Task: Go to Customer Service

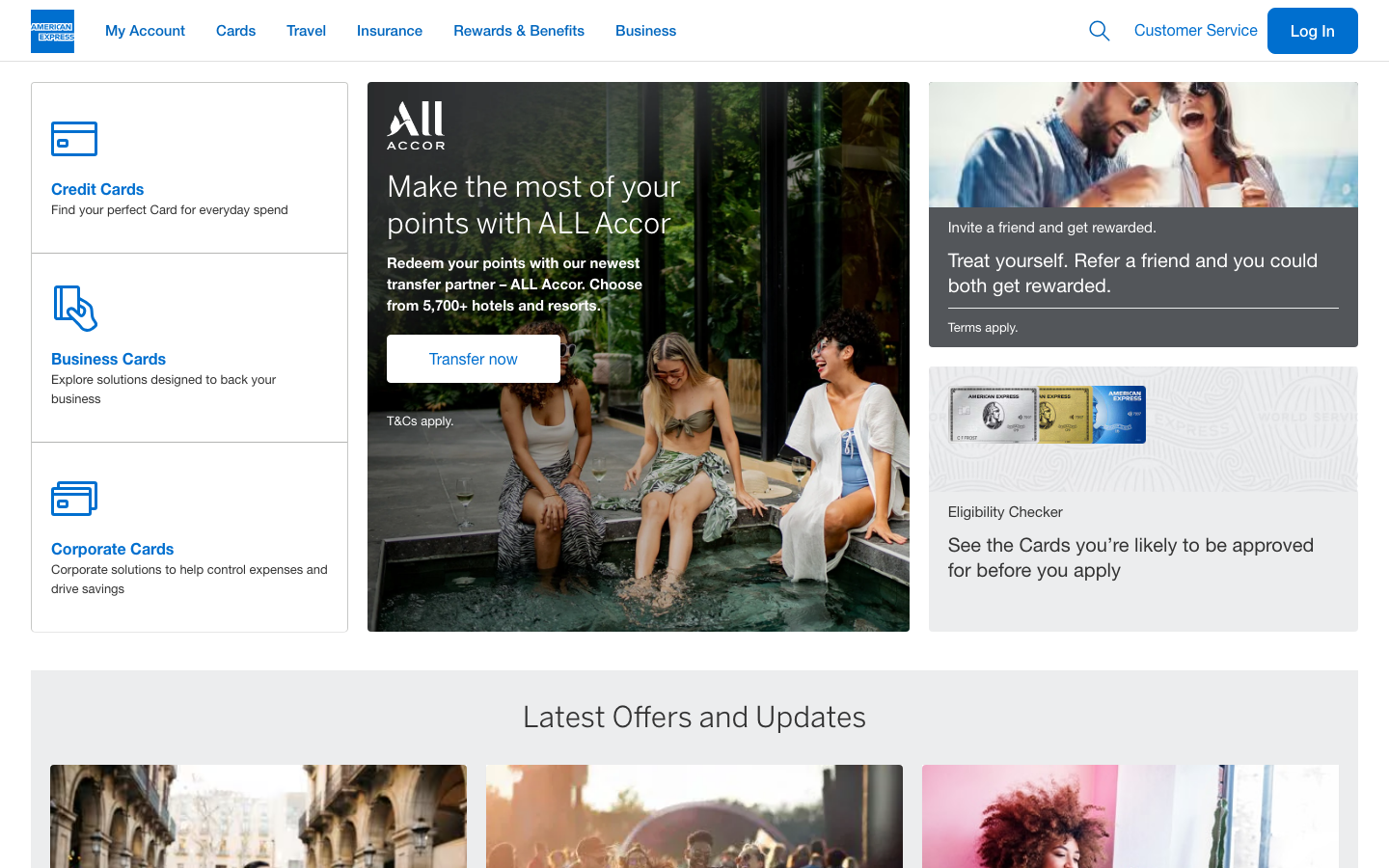Action: pyautogui.click(x=1195, y=31)
